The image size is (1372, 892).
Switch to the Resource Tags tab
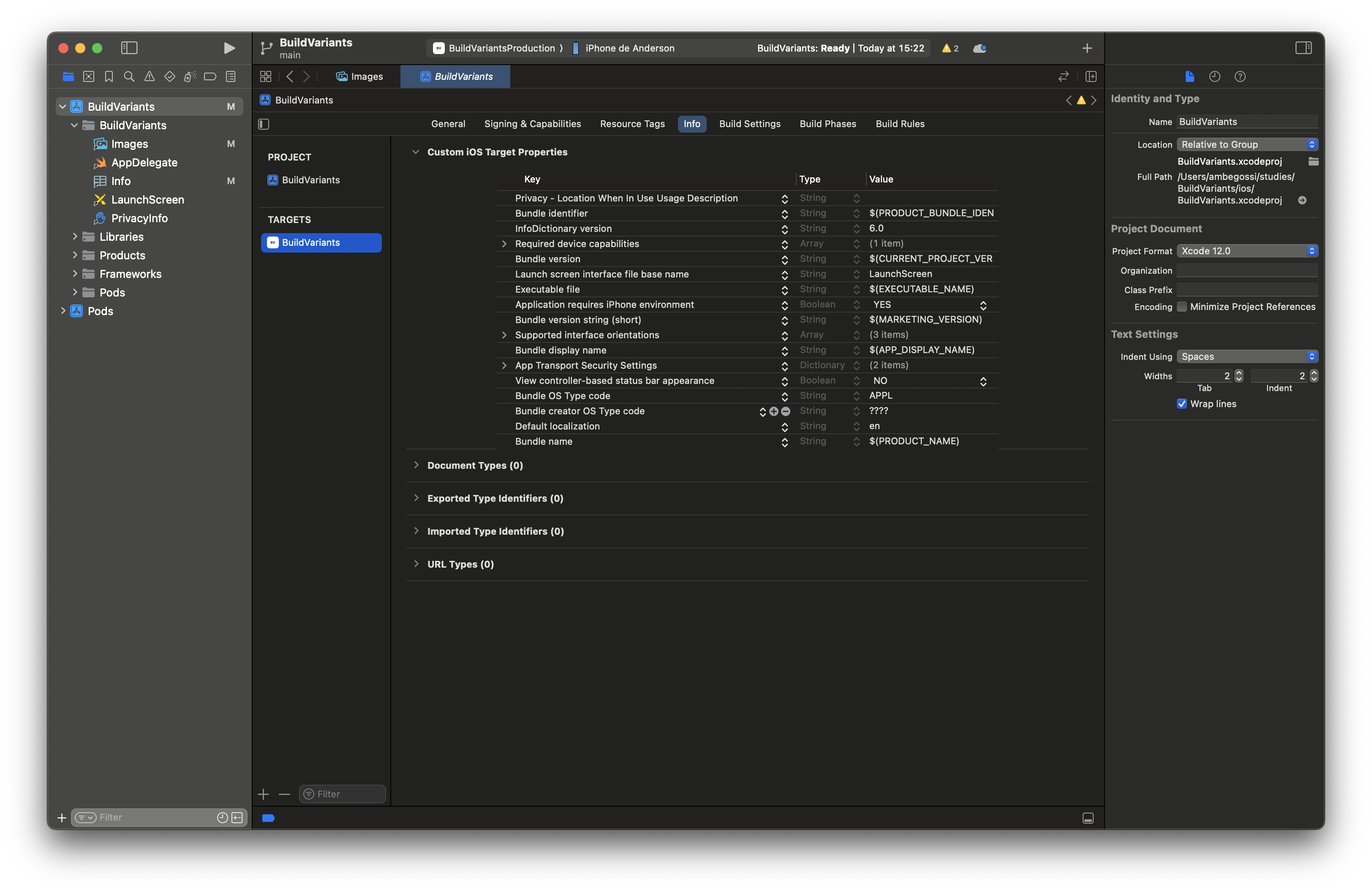(632, 124)
